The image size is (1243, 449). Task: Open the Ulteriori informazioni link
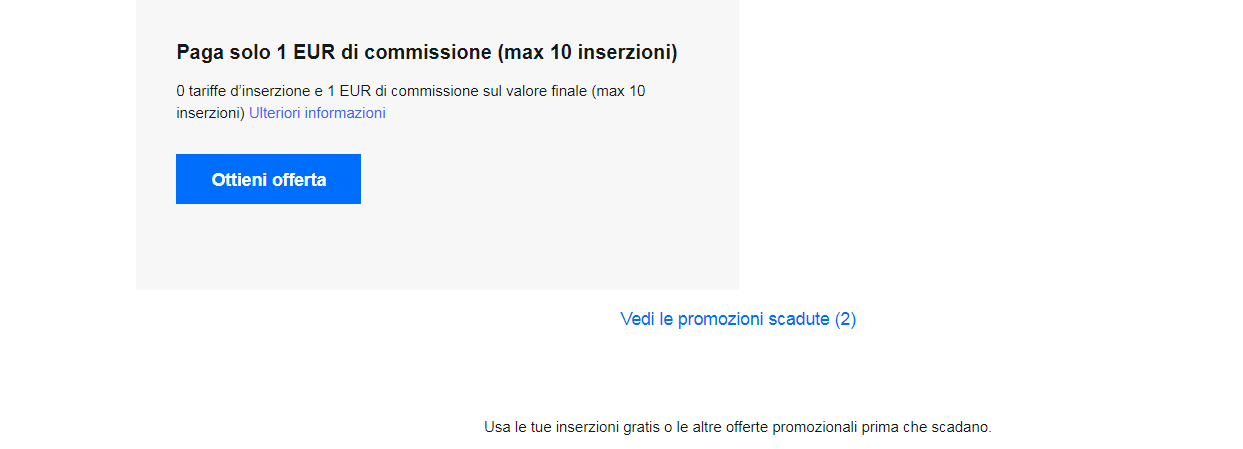317,113
